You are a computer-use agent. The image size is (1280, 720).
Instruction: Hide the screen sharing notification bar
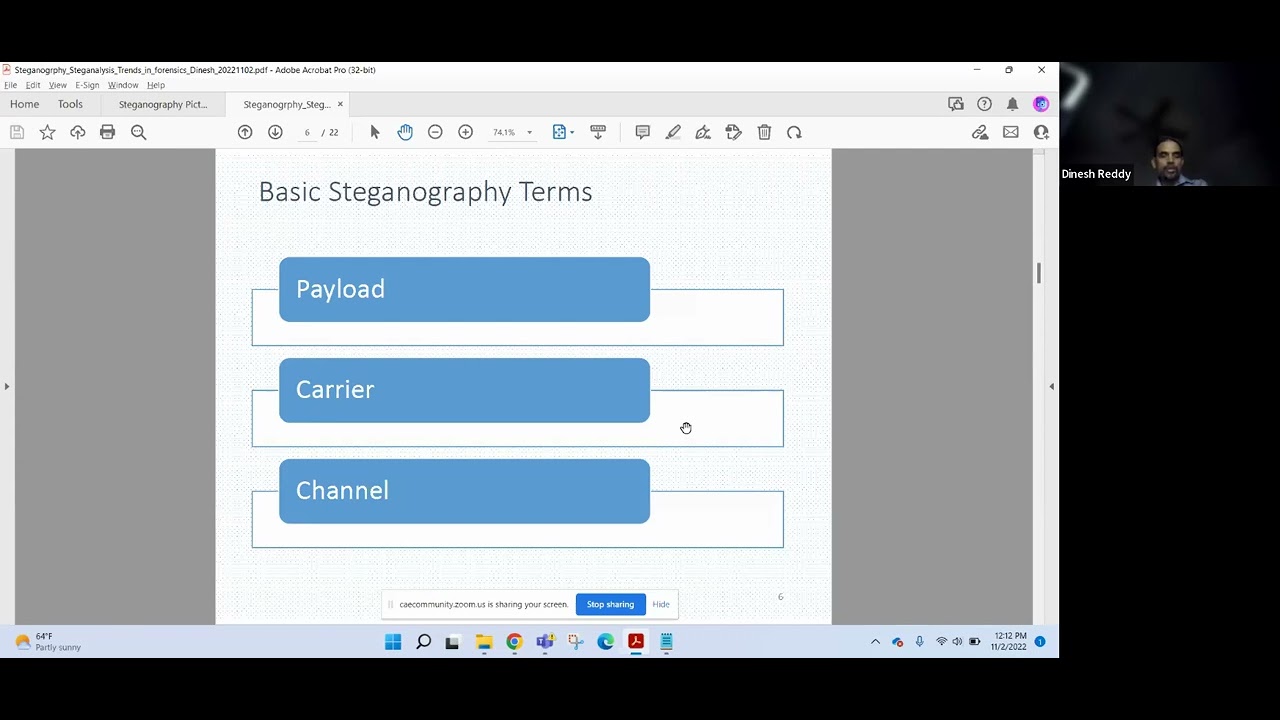tap(661, 604)
